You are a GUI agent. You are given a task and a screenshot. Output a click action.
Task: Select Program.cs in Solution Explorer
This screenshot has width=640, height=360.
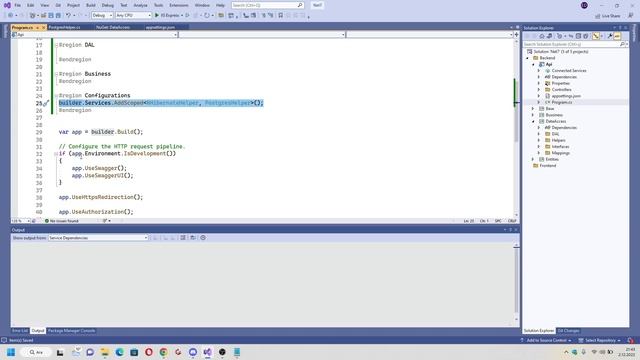coord(562,102)
